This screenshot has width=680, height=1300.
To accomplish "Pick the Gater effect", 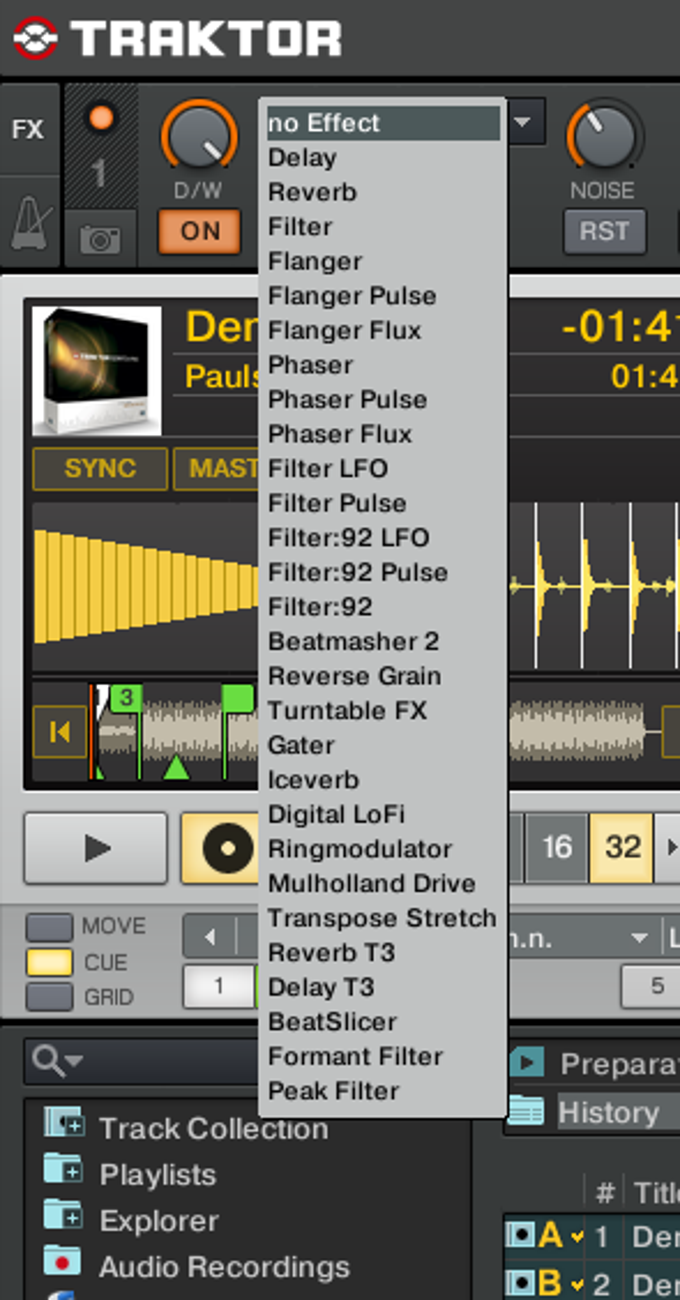I will (383, 746).
